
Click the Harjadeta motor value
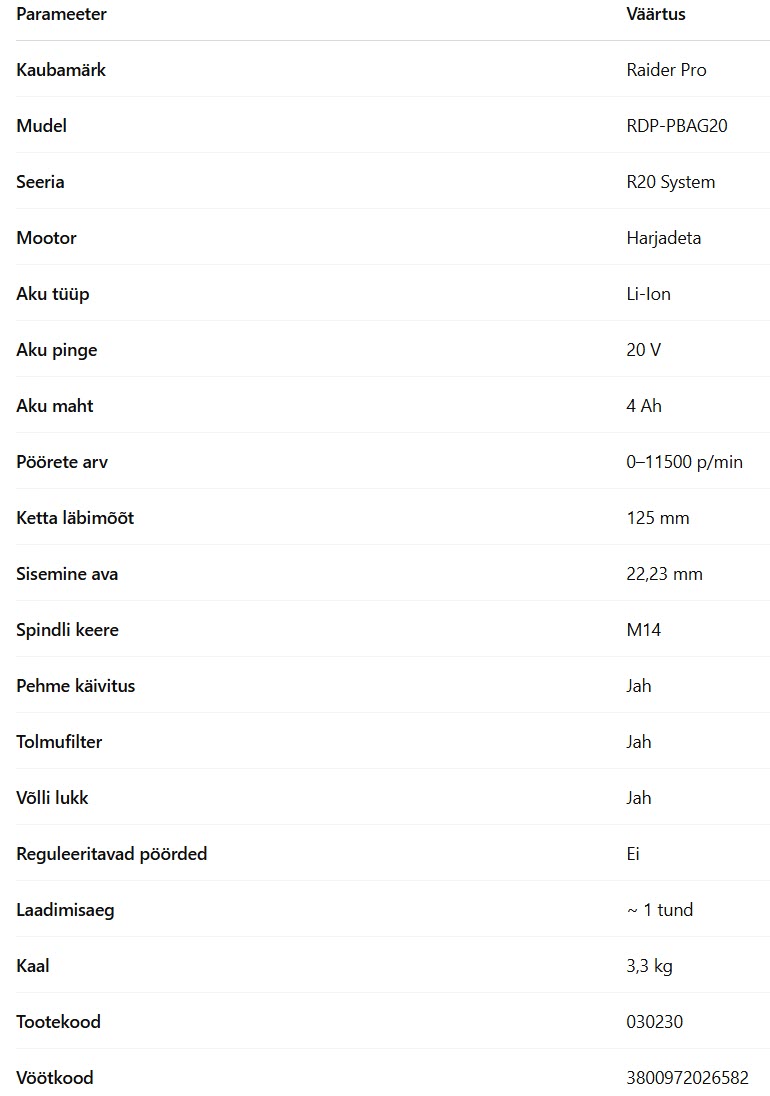click(664, 238)
